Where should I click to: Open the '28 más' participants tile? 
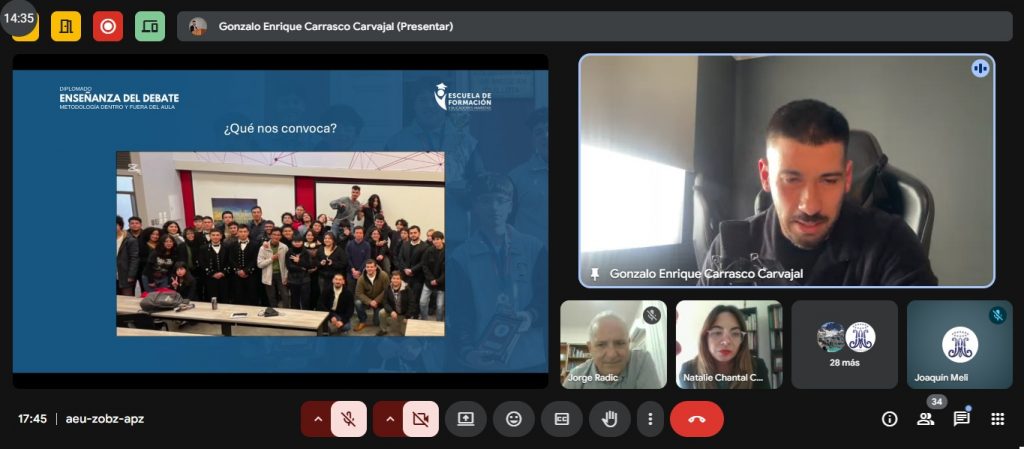pyautogui.click(x=845, y=345)
